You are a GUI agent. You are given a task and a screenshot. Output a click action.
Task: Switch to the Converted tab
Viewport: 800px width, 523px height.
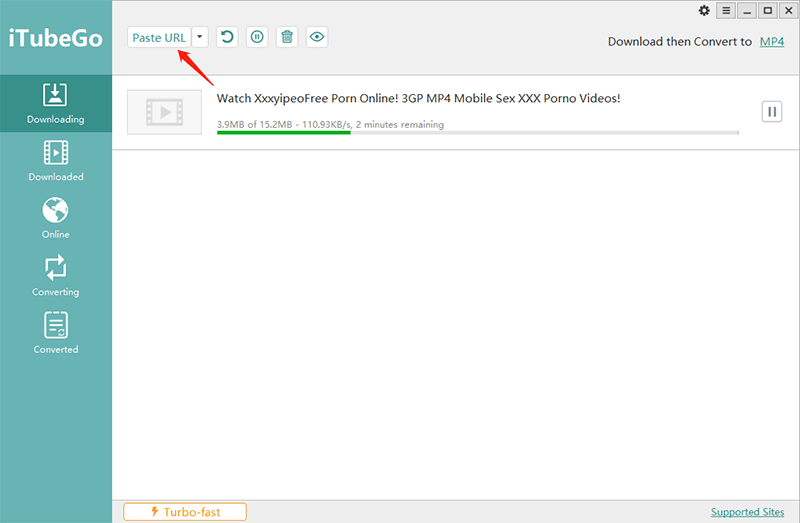pos(56,334)
